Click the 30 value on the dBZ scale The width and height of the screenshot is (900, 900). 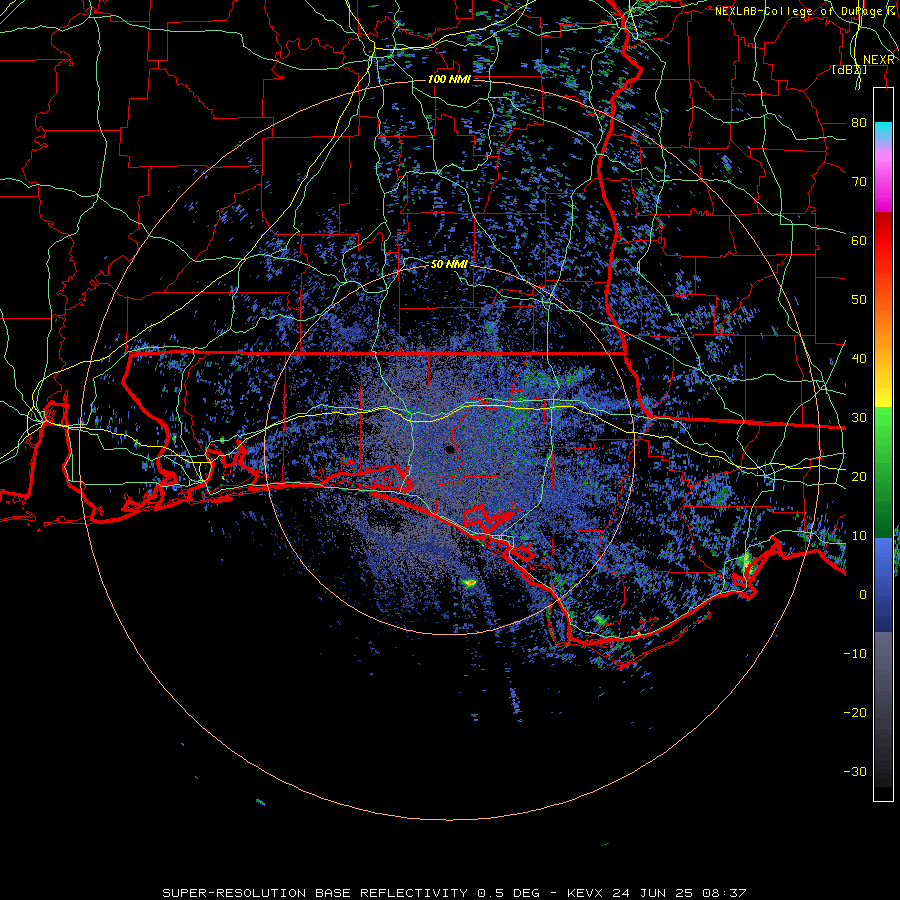point(859,418)
